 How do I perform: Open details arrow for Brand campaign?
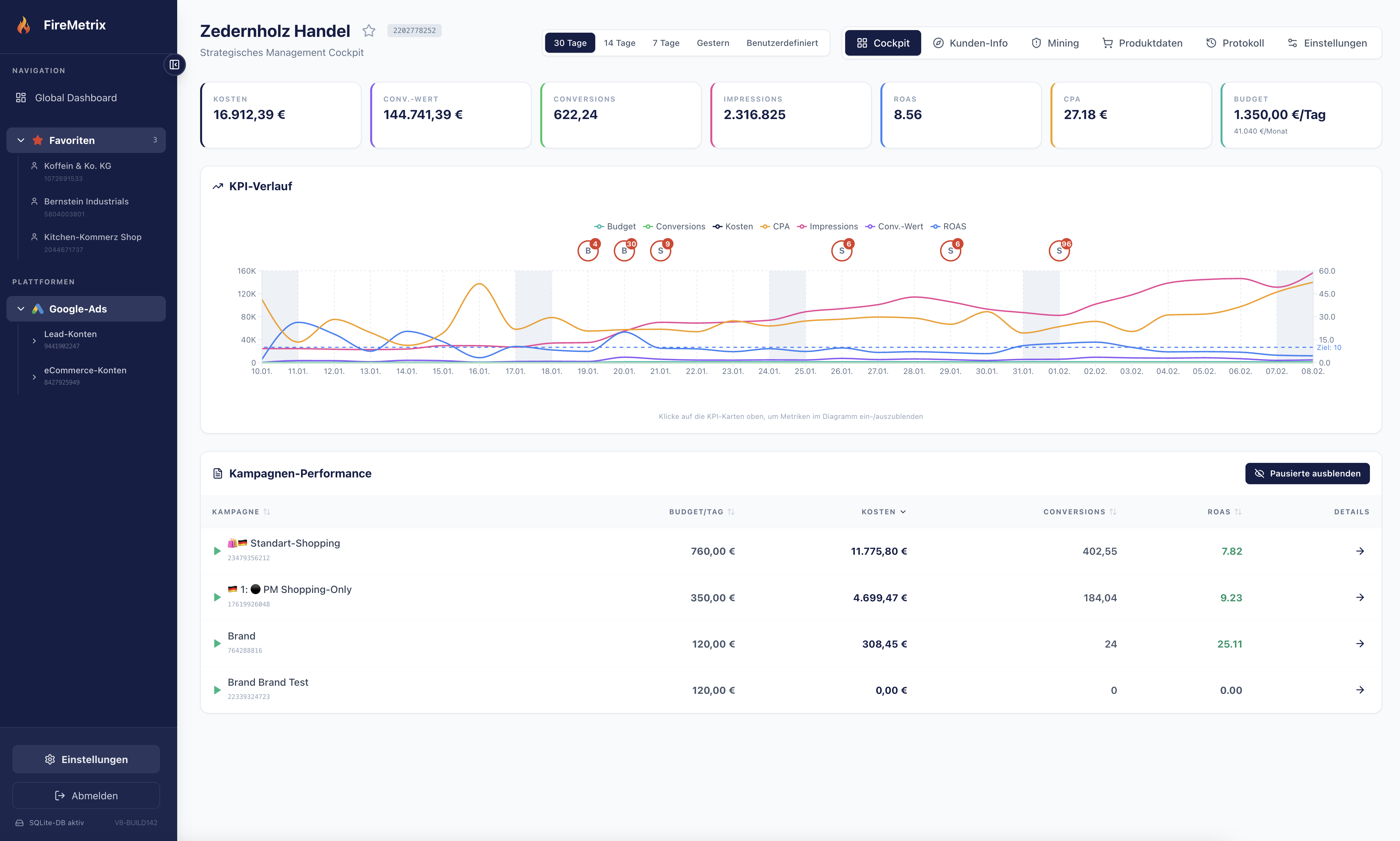[1360, 644]
